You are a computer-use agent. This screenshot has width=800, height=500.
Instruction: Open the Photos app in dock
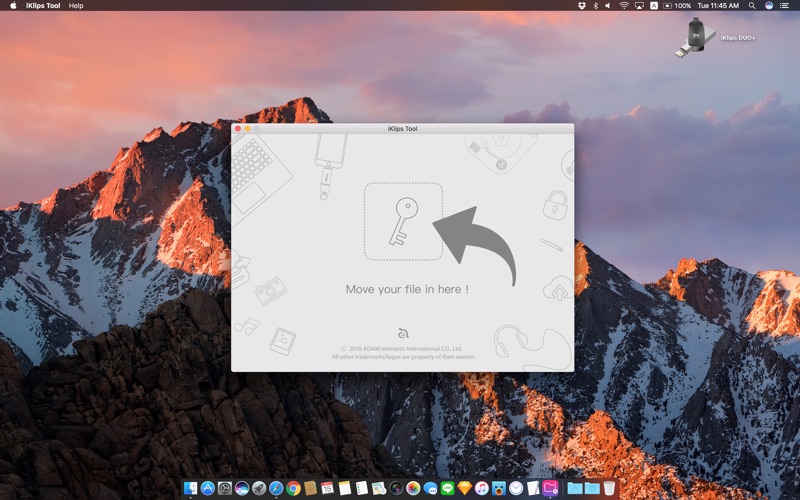413,488
